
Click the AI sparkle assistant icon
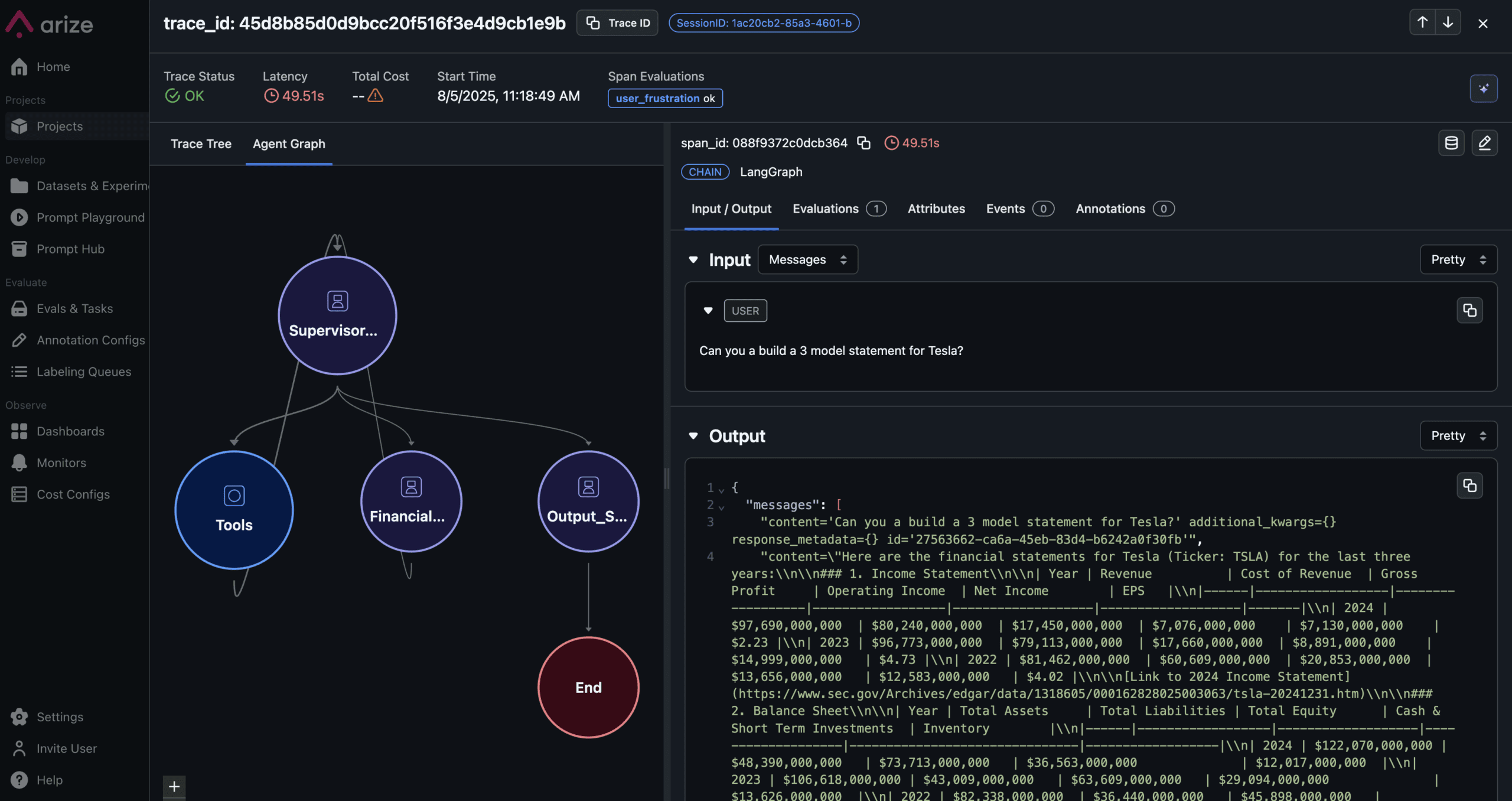pyautogui.click(x=1483, y=89)
